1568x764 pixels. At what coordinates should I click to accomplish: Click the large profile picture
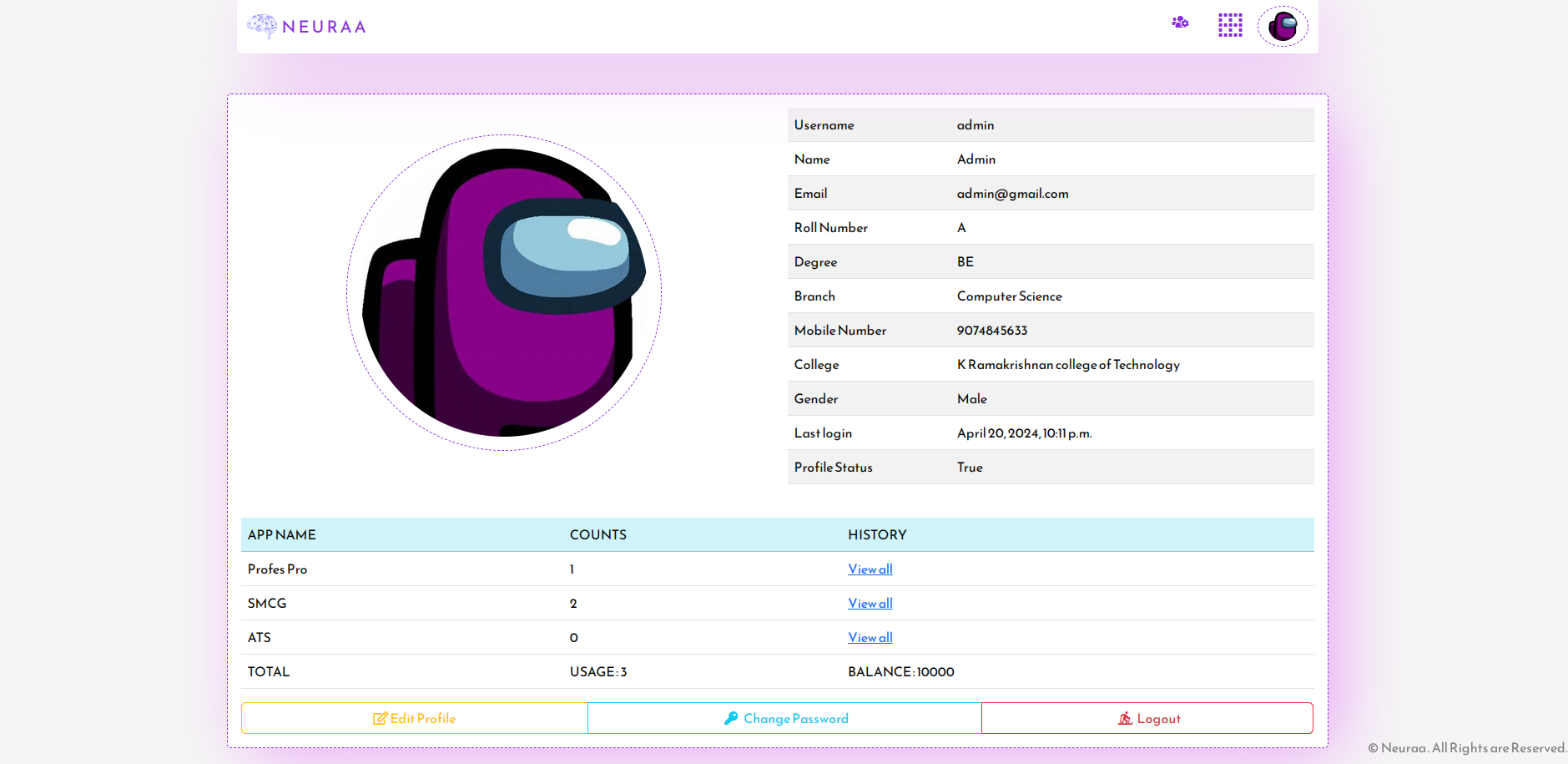tap(504, 292)
